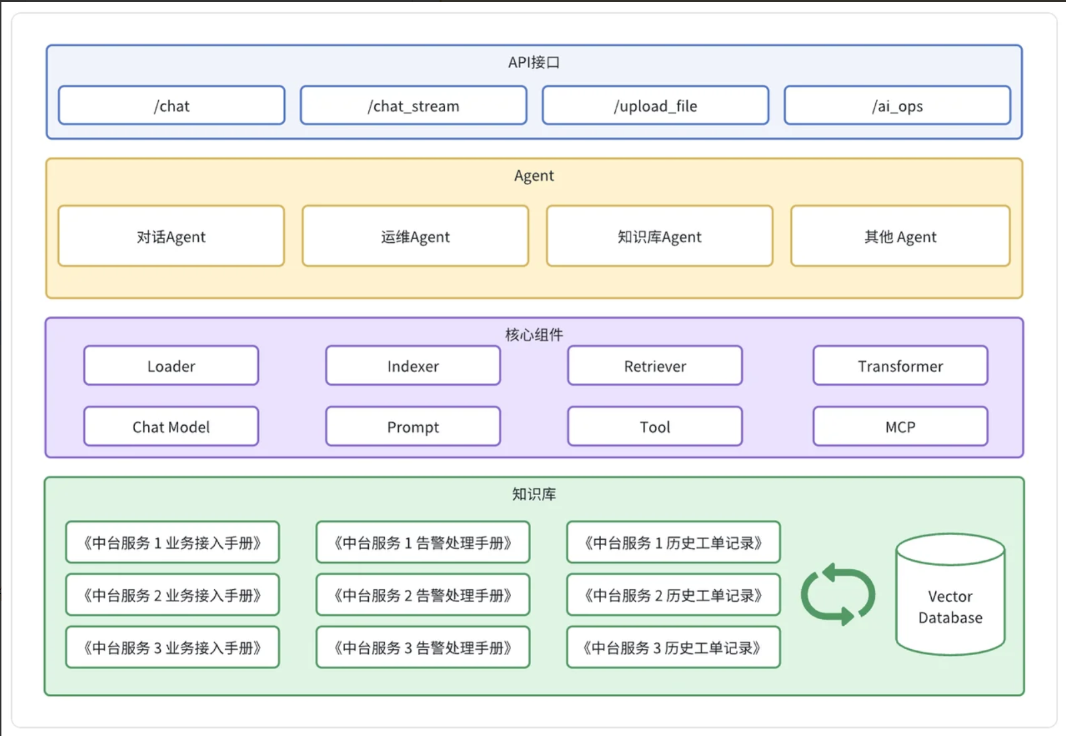Click the 知识库Agent box
This screenshot has height=736, width=1066.
[659, 237]
